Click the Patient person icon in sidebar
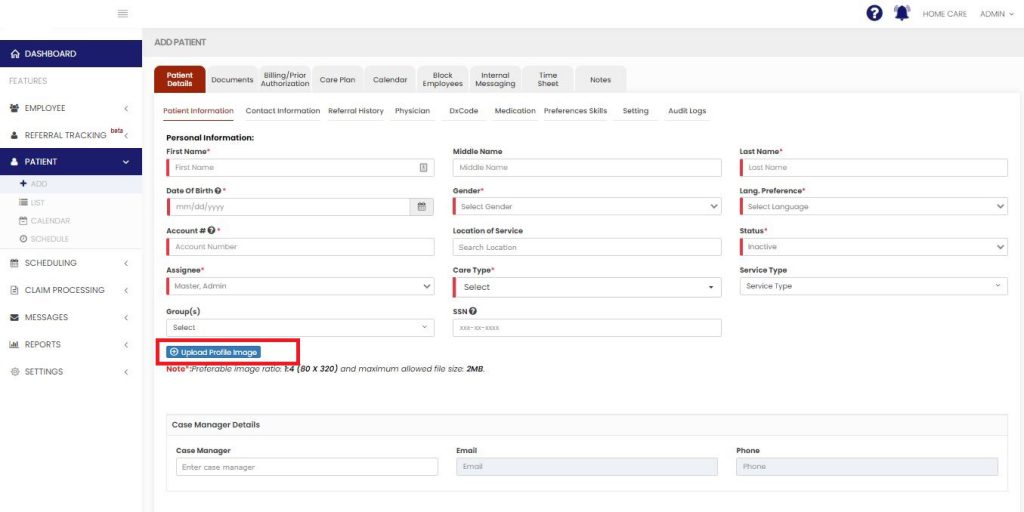1024x512 pixels. (15, 162)
